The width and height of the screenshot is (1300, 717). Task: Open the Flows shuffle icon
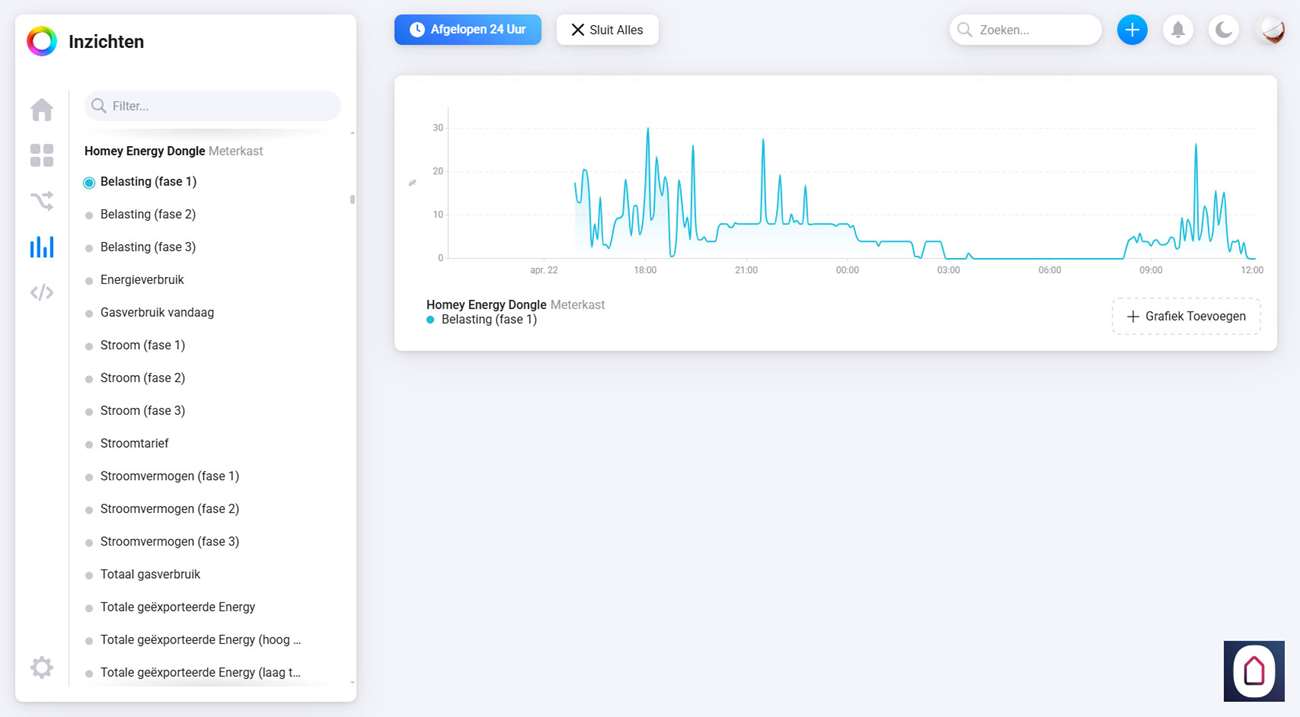click(42, 201)
